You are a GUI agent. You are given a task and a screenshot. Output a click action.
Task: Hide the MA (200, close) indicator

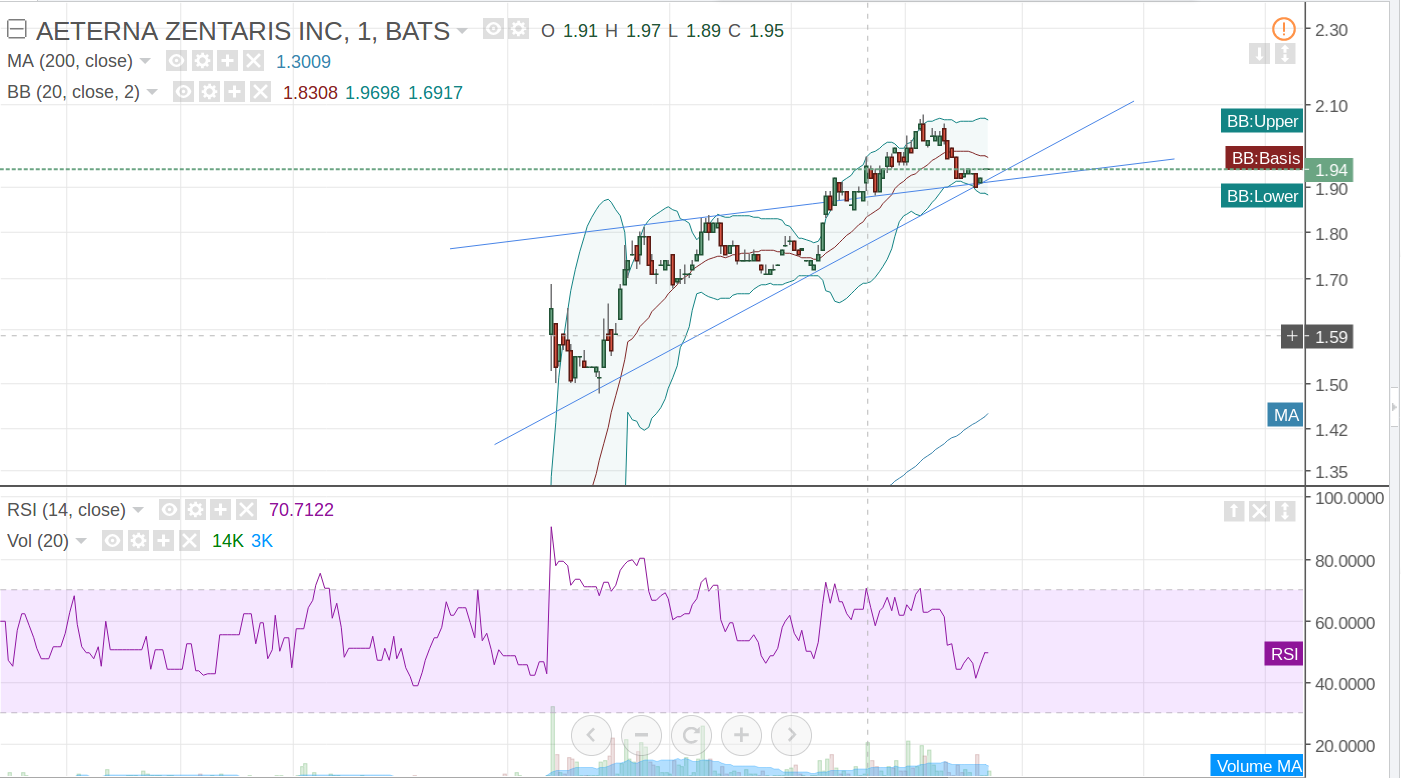click(x=176, y=61)
